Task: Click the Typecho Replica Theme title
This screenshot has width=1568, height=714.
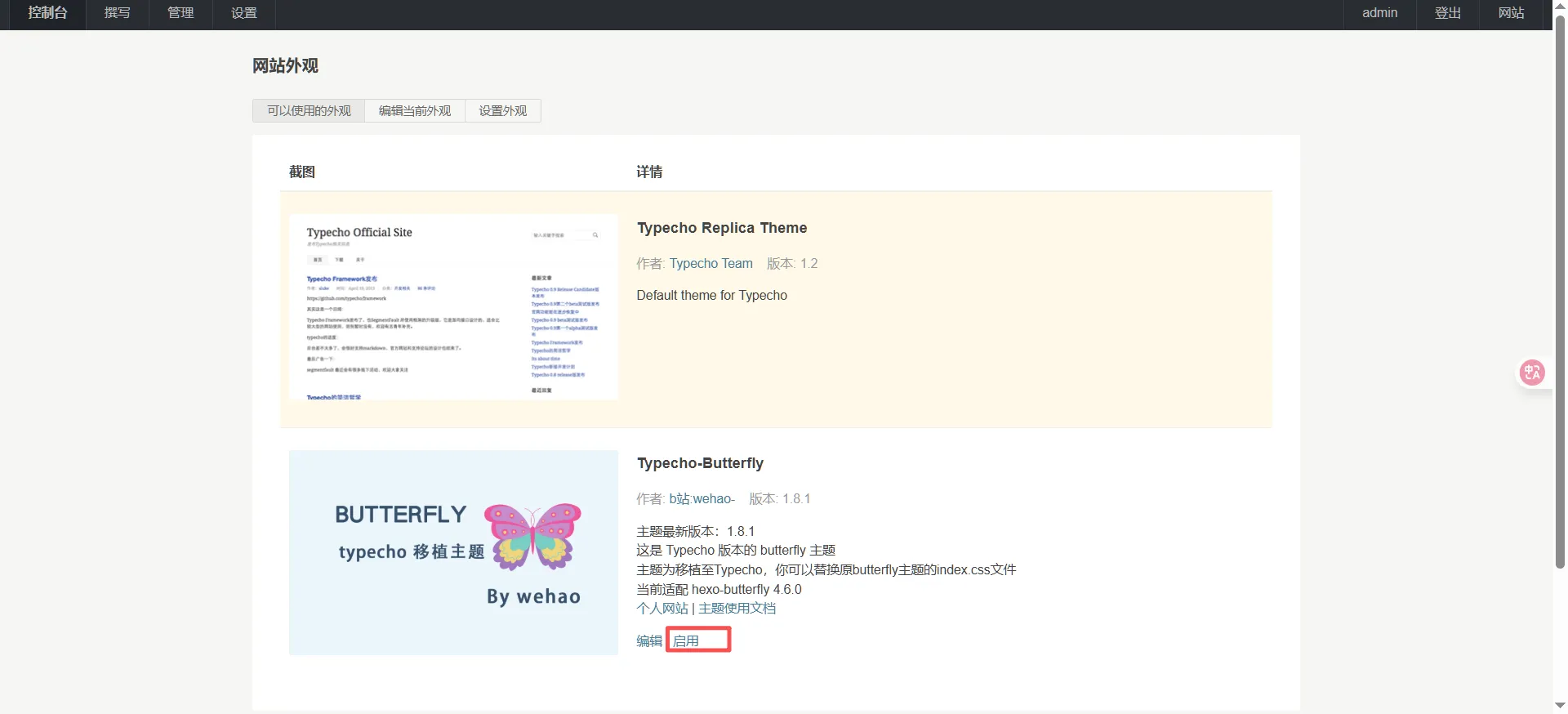Action: tap(722, 228)
